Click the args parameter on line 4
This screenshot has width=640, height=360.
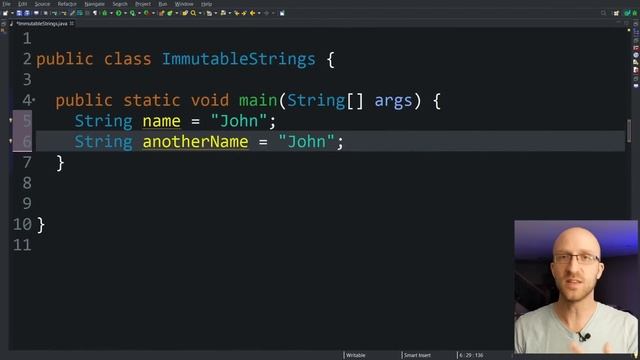point(393,100)
